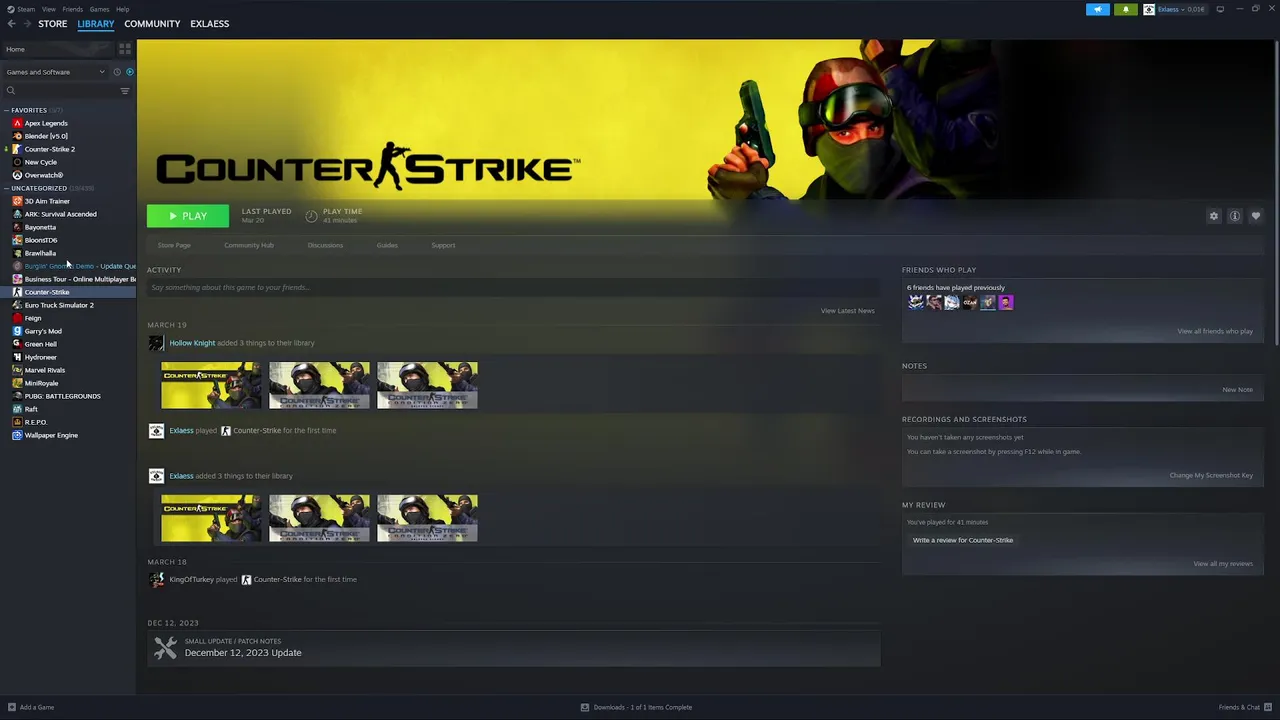Click the back navigation arrow

click(11, 24)
